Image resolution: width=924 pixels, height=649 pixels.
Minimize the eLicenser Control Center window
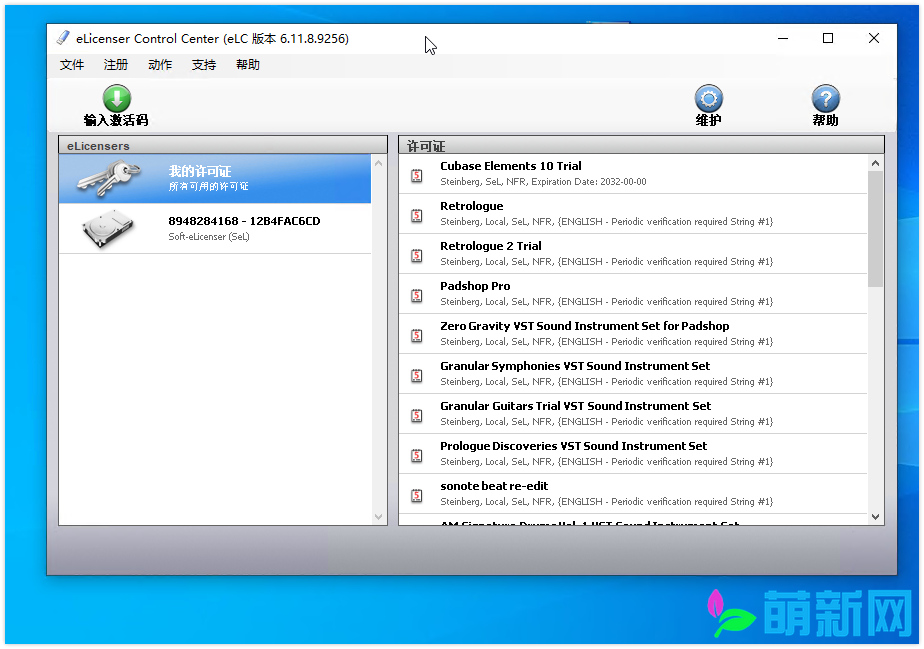pos(783,38)
